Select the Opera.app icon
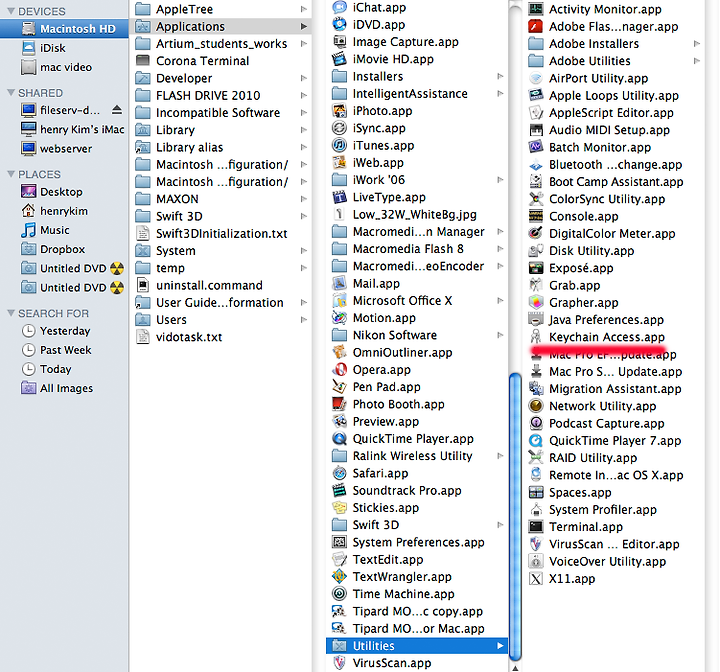The image size is (720, 672). pyautogui.click(x=339, y=369)
